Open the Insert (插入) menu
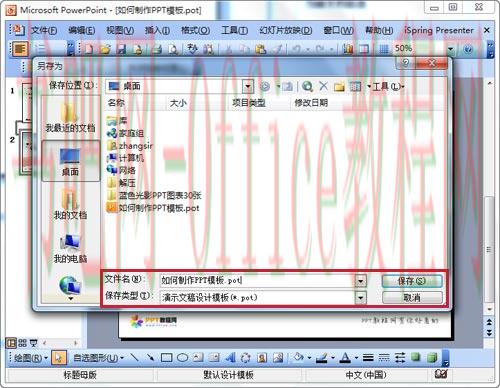500x388 pixels. 157,31
